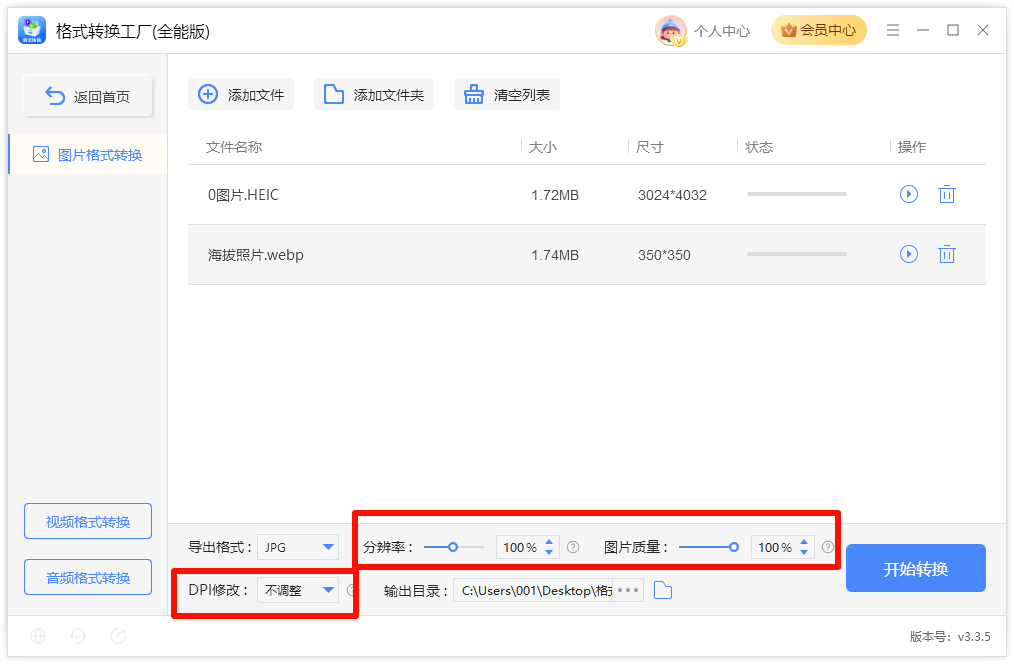Start converting 0图片.HEIC with its play icon
This screenshot has width=1014, height=664.
(909, 194)
